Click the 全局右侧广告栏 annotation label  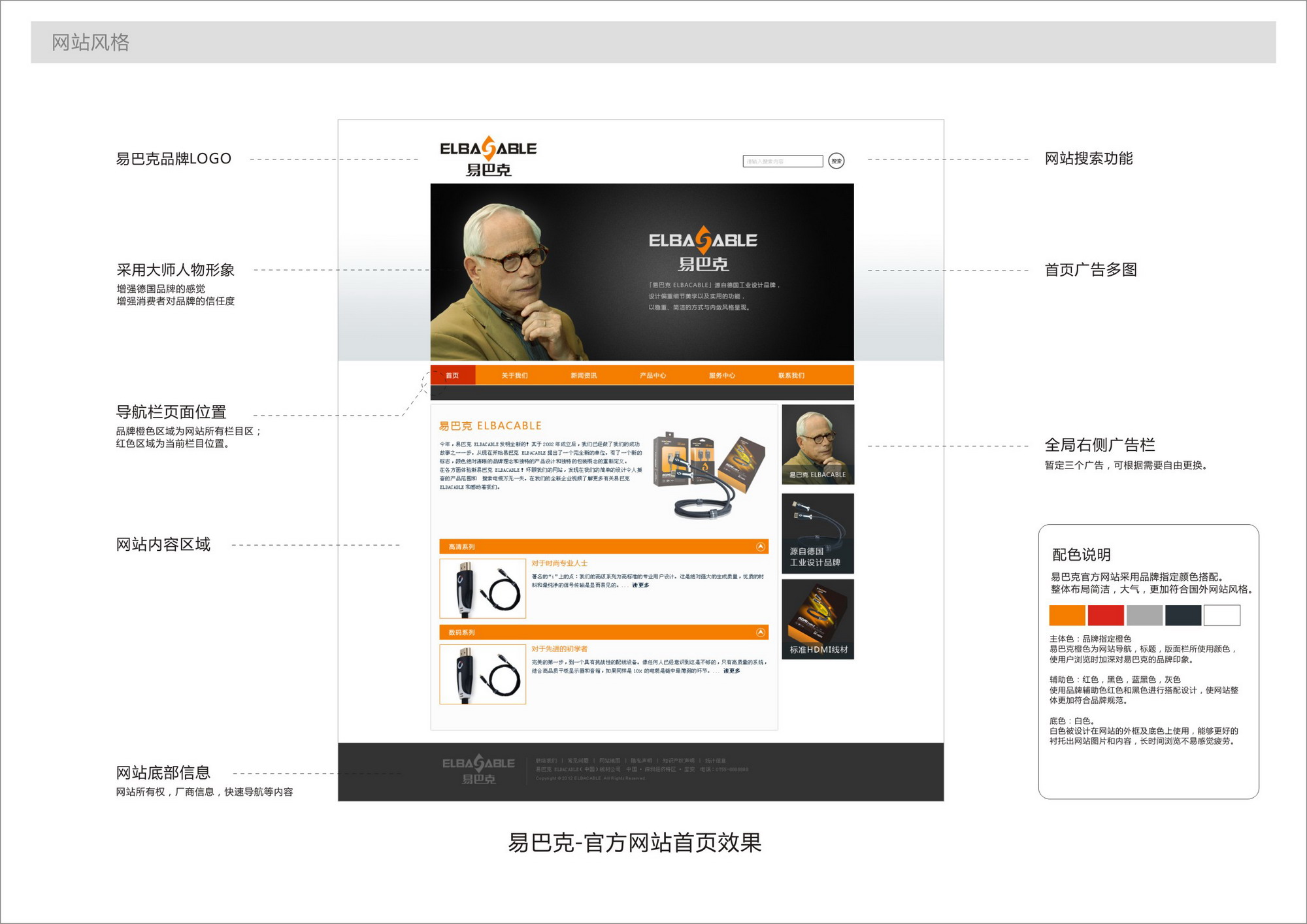click(1100, 445)
